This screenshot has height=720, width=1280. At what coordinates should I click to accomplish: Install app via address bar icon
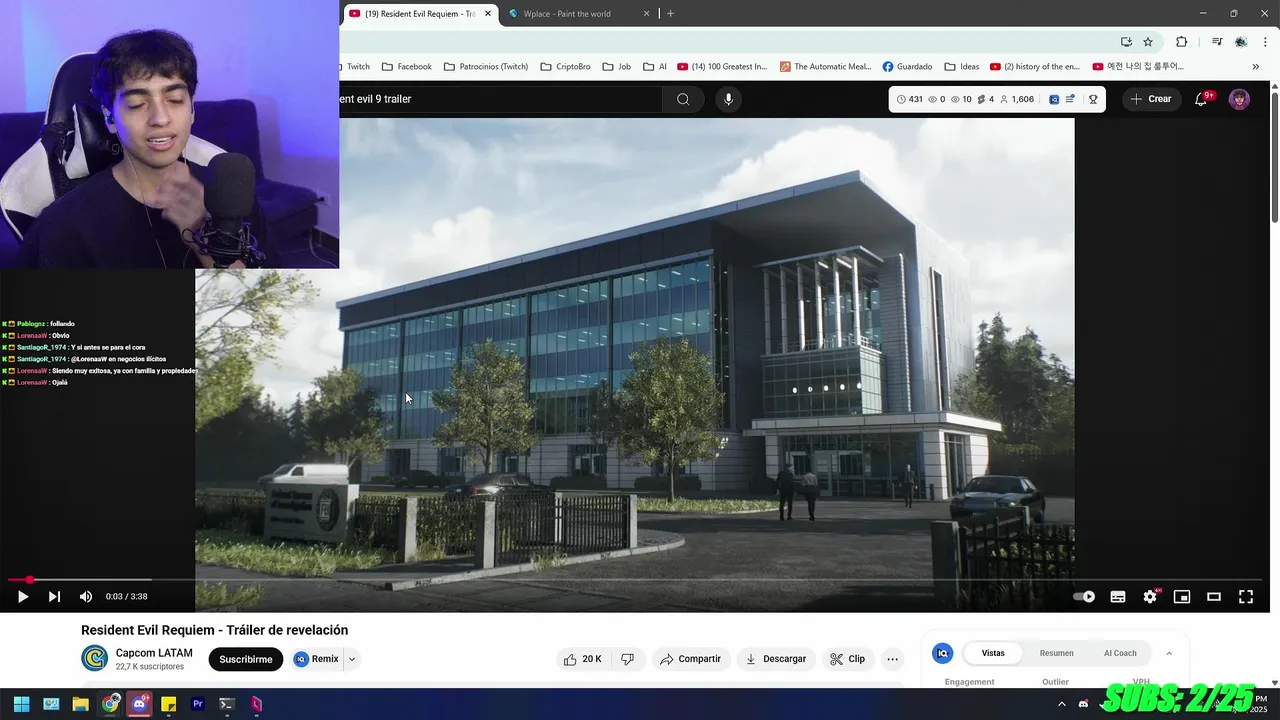pyautogui.click(x=1126, y=42)
